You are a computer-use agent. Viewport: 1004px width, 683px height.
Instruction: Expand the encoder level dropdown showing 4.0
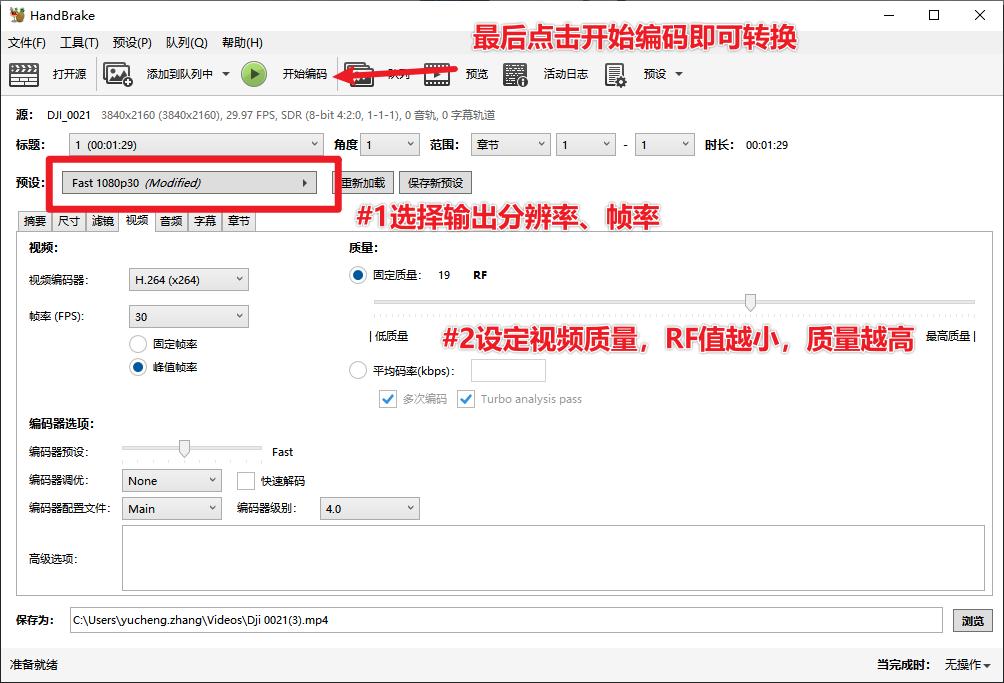point(370,508)
